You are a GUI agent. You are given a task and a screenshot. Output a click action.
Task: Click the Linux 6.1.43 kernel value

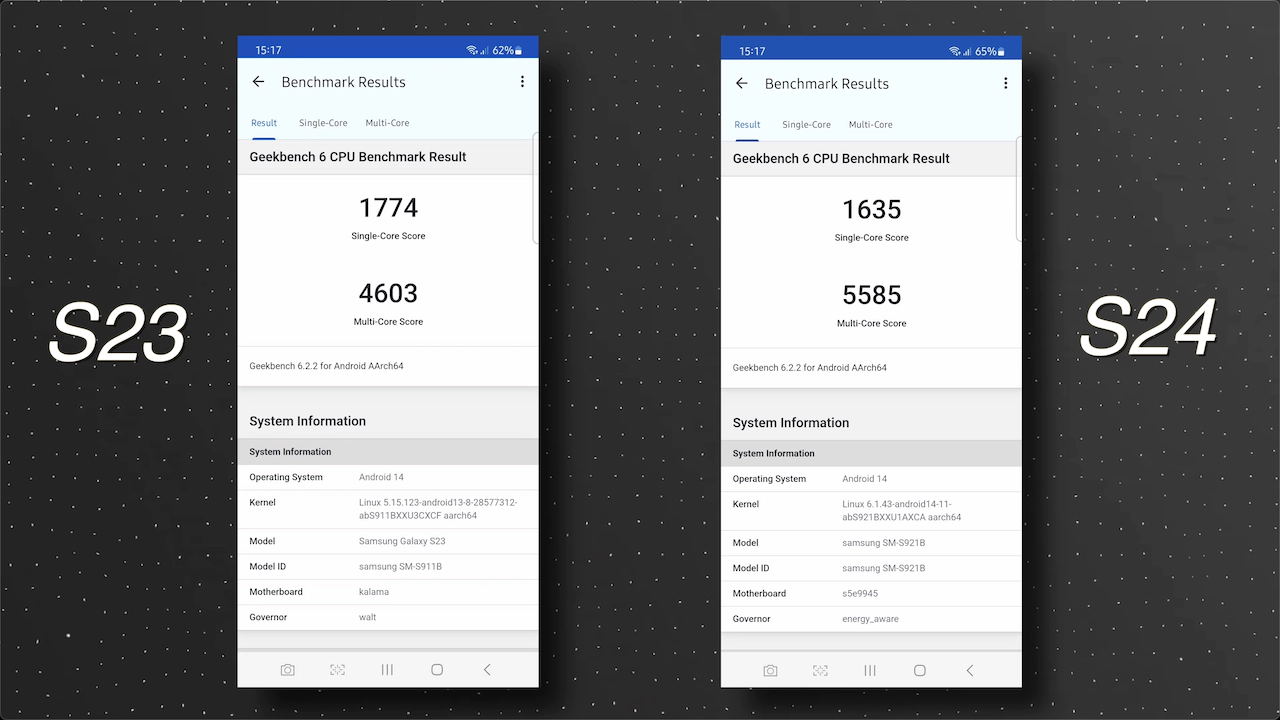point(901,511)
